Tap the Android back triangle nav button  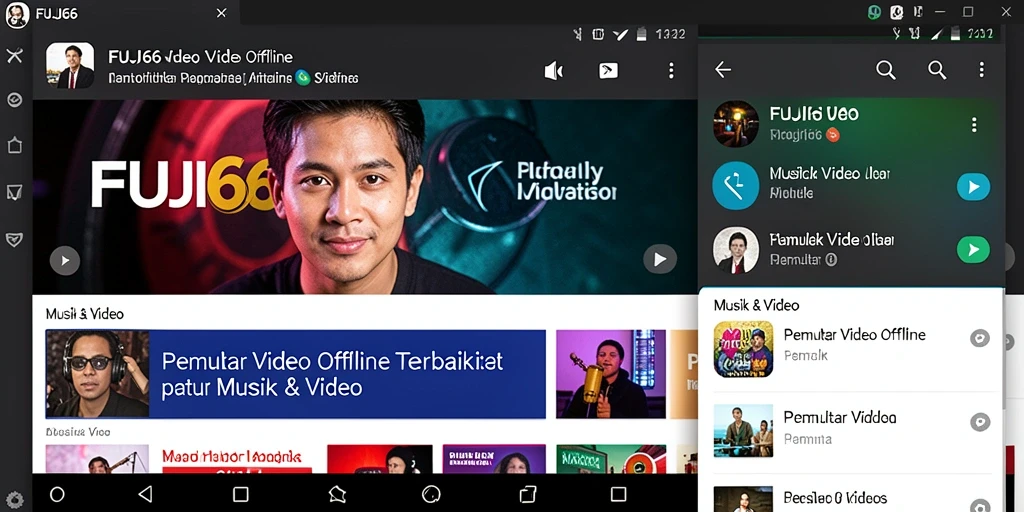146,494
